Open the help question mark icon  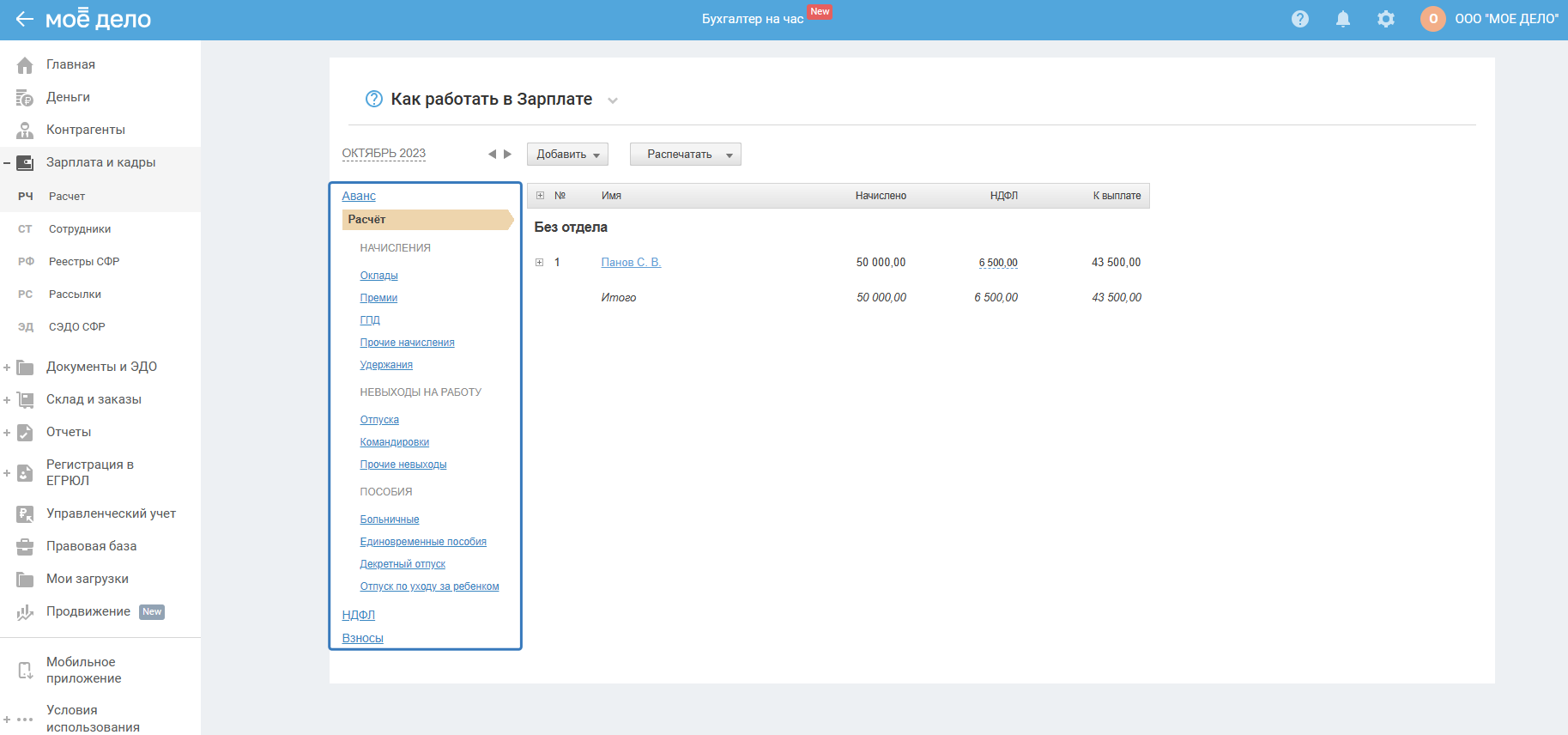click(1299, 19)
